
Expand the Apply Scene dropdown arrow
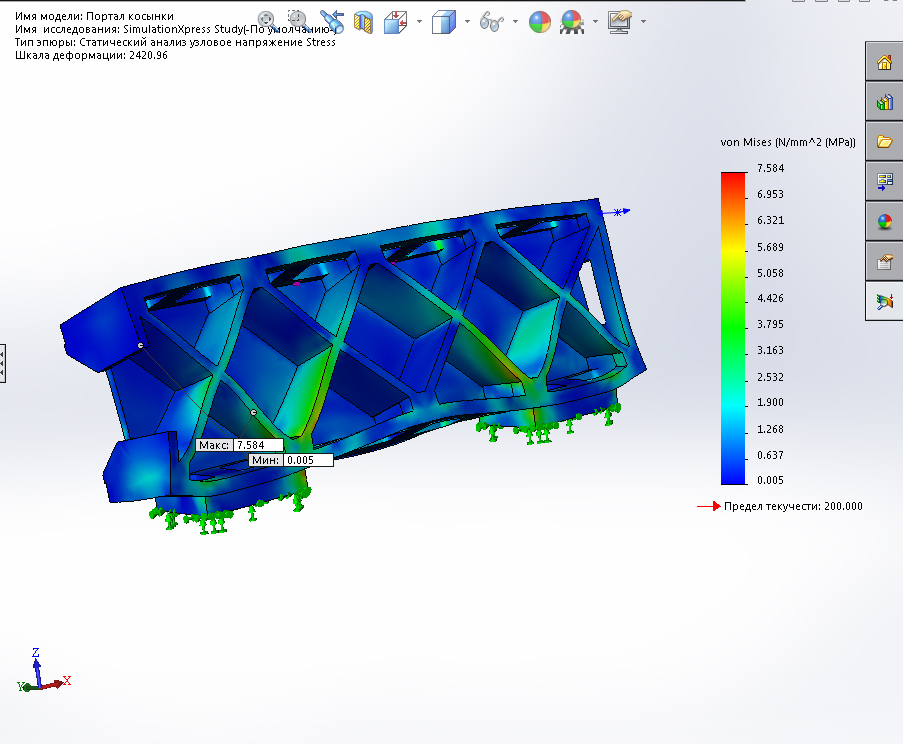pos(595,22)
